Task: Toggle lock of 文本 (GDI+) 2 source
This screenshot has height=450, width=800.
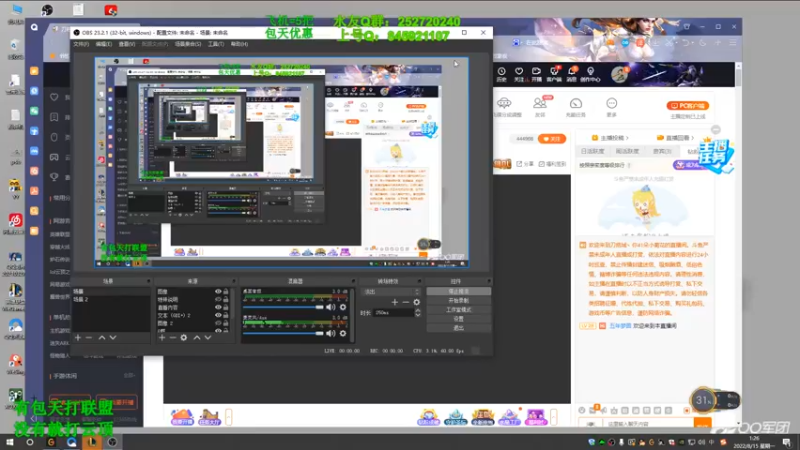Action: coord(226,315)
